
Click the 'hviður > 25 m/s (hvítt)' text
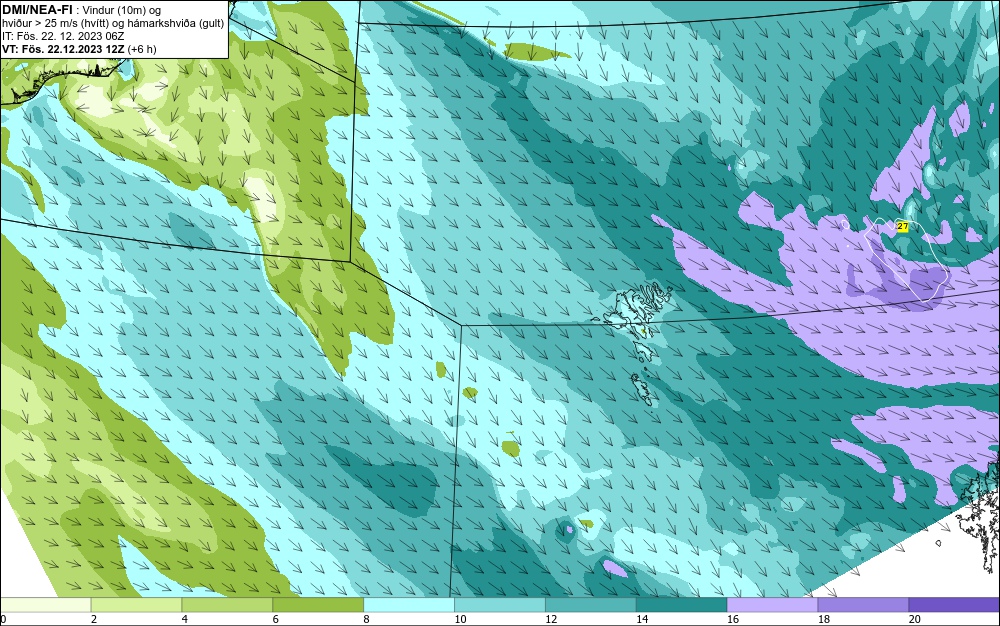click(x=55, y=24)
